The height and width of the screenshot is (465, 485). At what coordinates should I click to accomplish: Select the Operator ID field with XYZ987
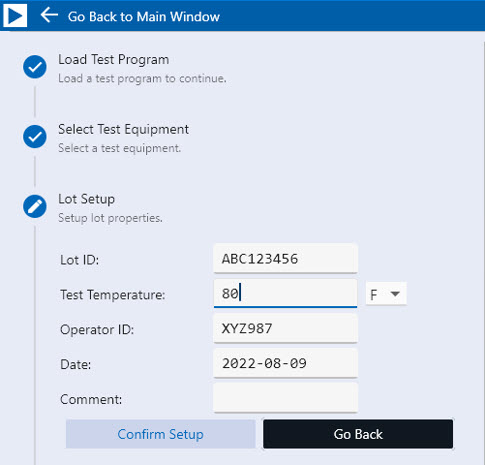click(x=285, y=329)
